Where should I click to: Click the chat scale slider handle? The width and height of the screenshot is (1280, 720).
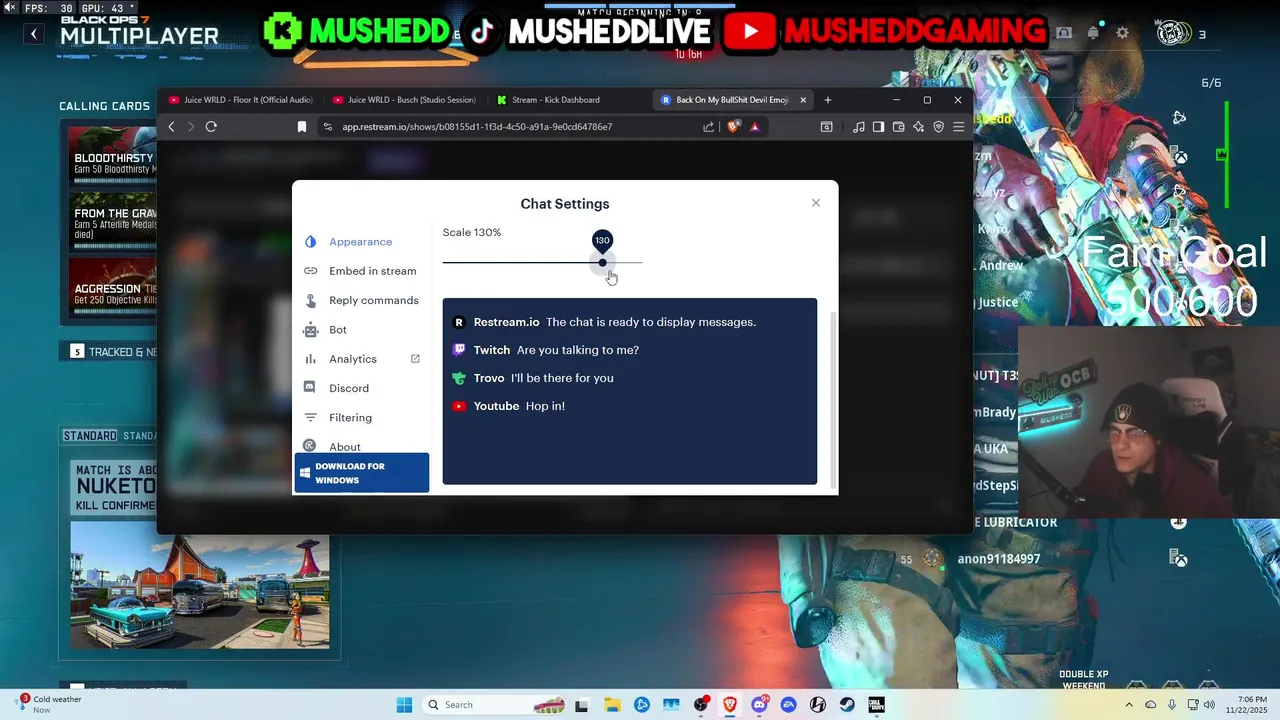[x=602, y=262]
